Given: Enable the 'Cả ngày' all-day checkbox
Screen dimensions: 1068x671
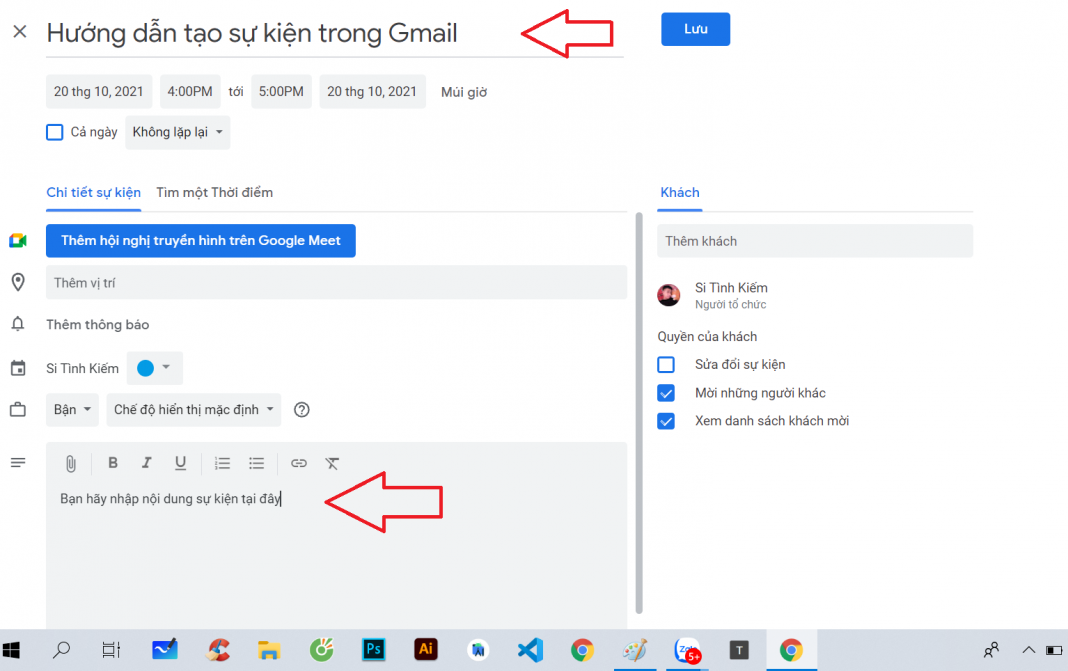Looking at the screenshot, I should 55,132.
